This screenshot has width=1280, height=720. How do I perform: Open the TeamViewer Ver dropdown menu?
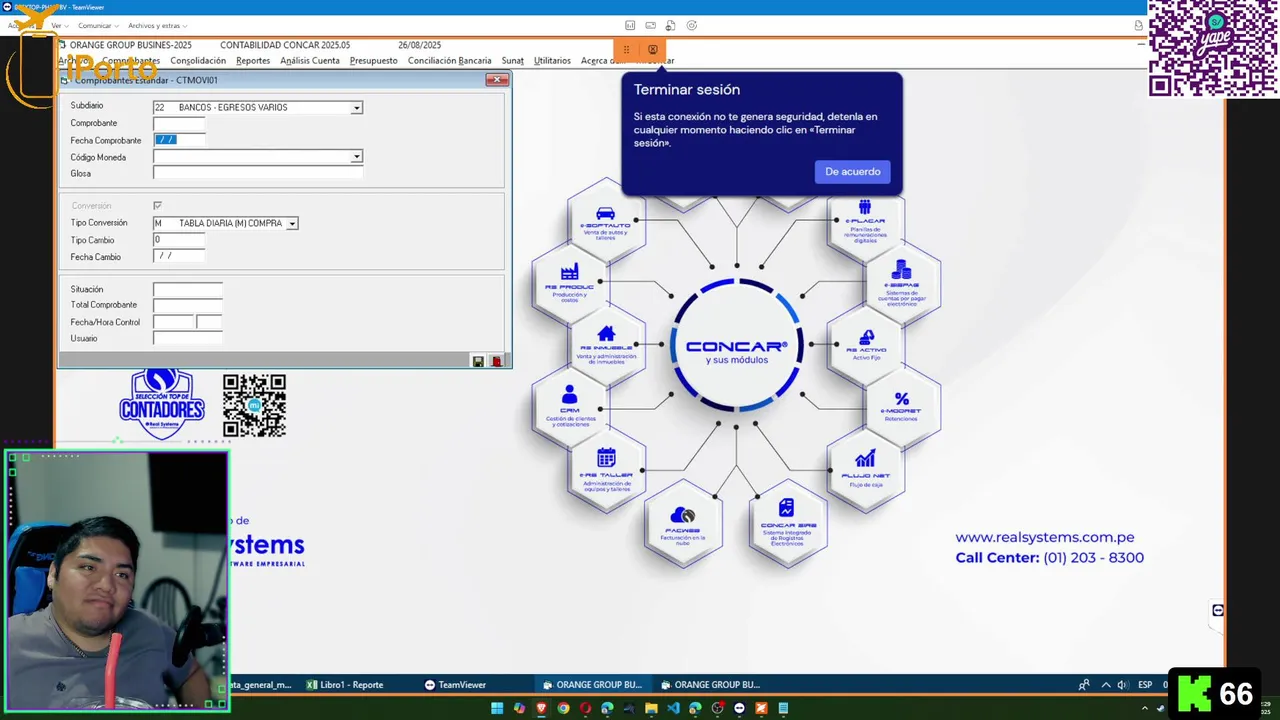59,26
